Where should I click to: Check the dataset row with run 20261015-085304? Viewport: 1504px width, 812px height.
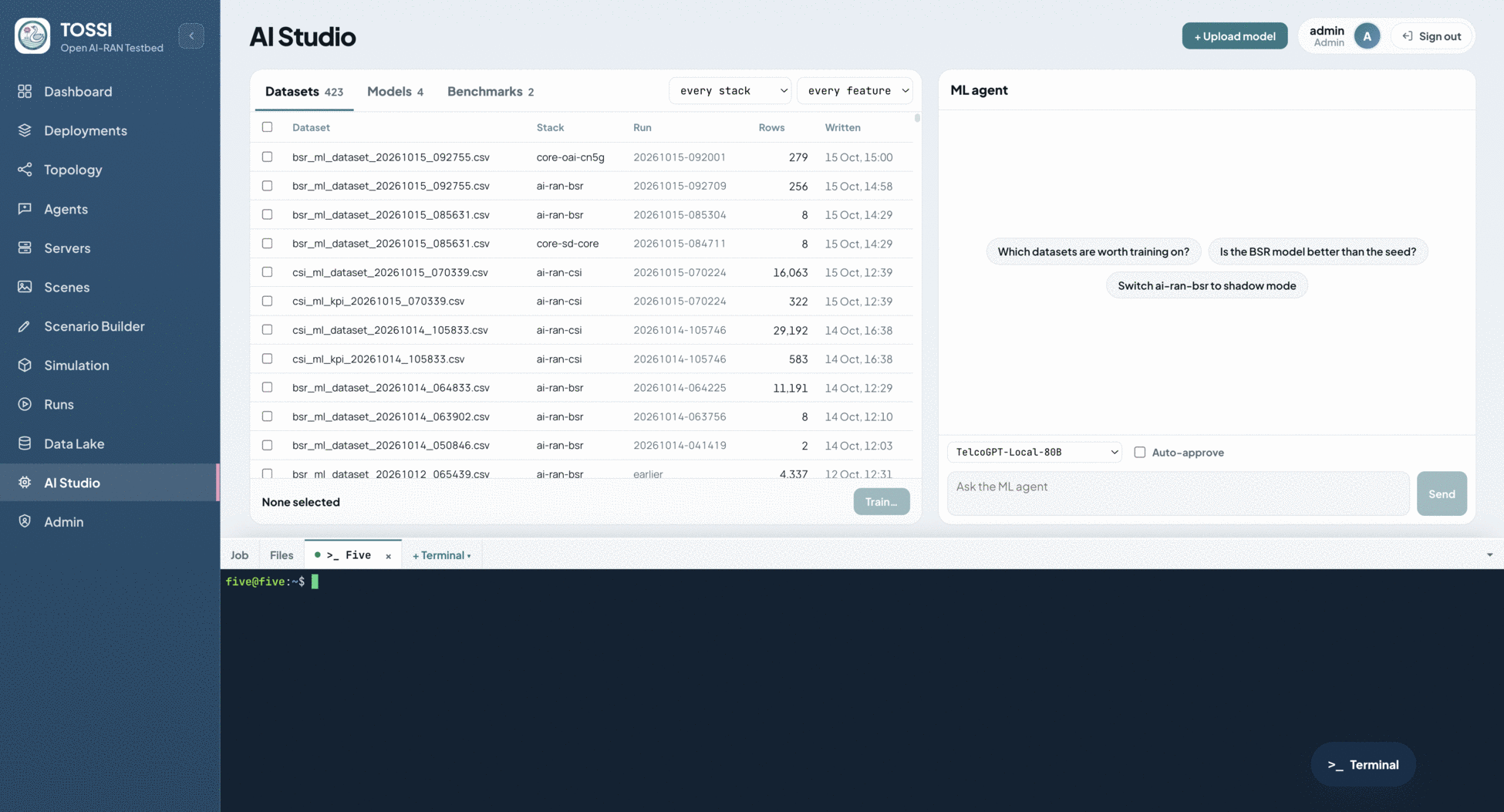(x=267, y=214)
